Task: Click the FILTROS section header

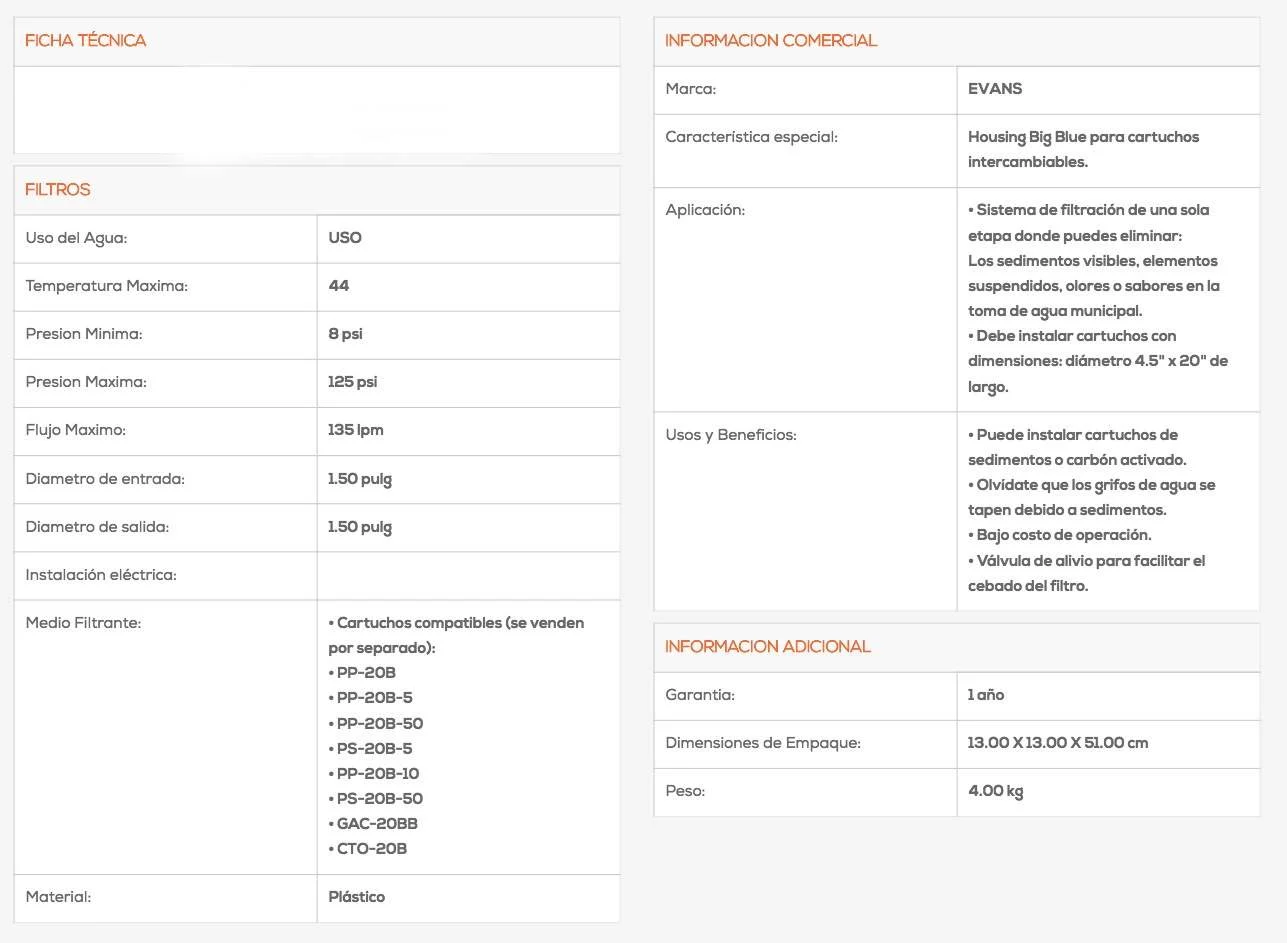Action: click(x=58, y=190)
